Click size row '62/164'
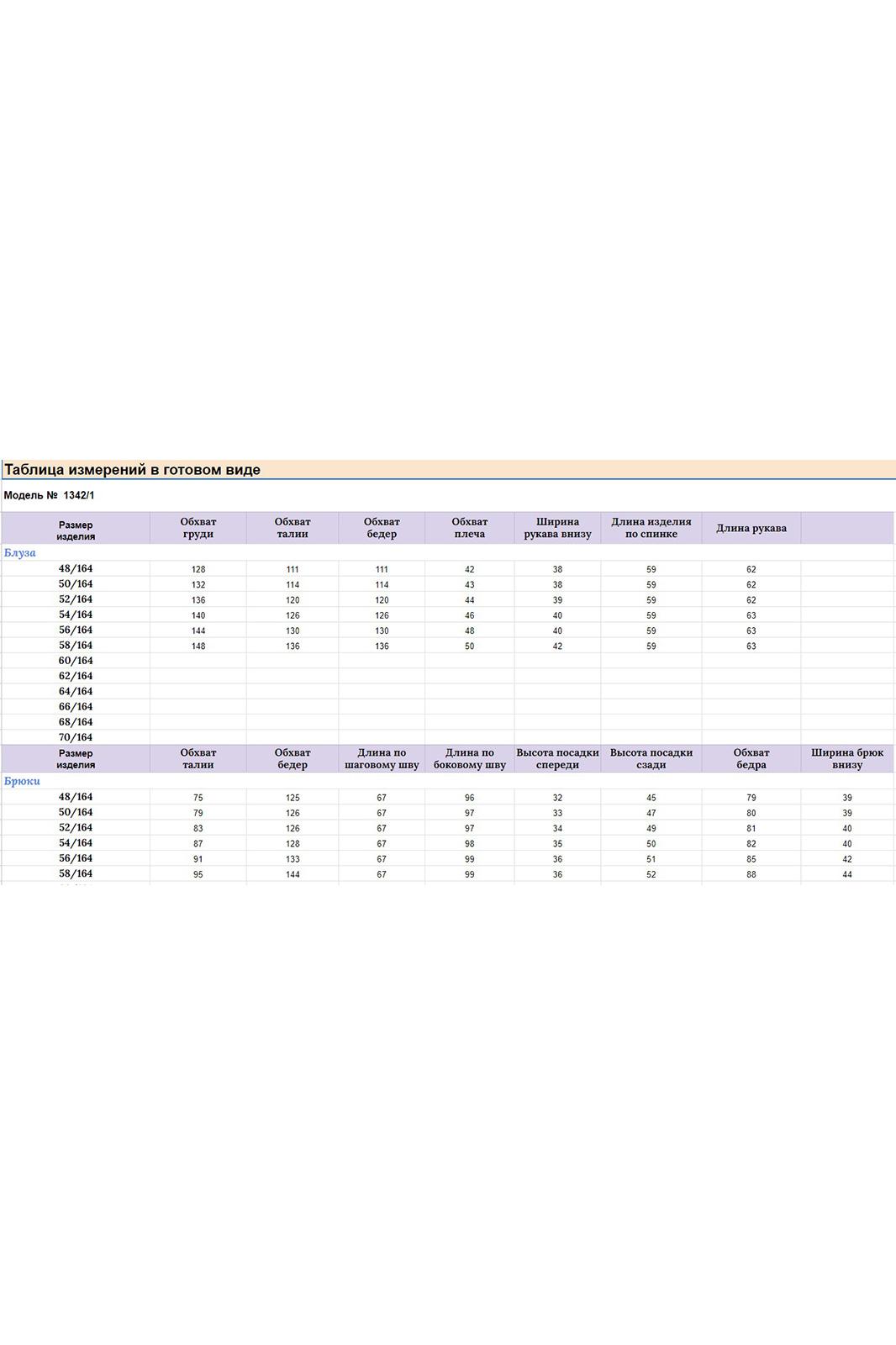The width and height of the screenshot is (896, 1345). tap(76, 676)
